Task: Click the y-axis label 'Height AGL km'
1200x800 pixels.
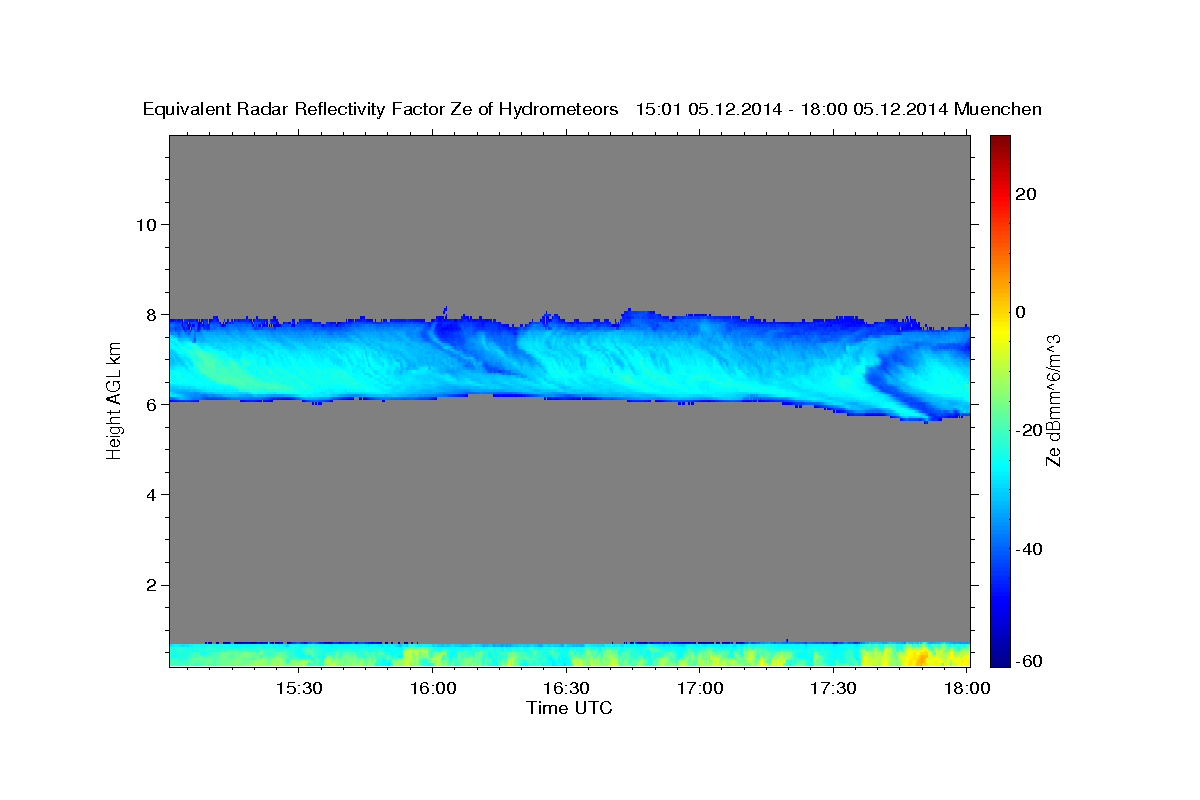Action: tap(115, 401)
